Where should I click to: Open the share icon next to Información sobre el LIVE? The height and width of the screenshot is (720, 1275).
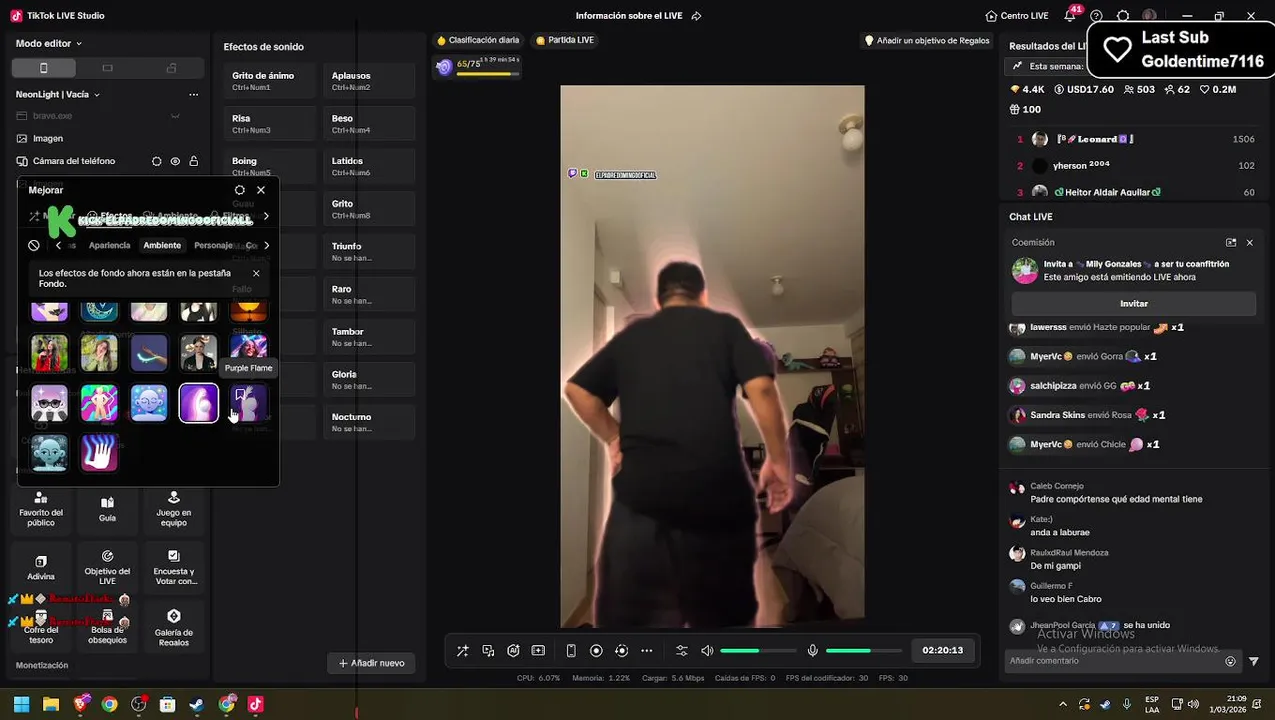pyautogui.click(x=696, y=16)
